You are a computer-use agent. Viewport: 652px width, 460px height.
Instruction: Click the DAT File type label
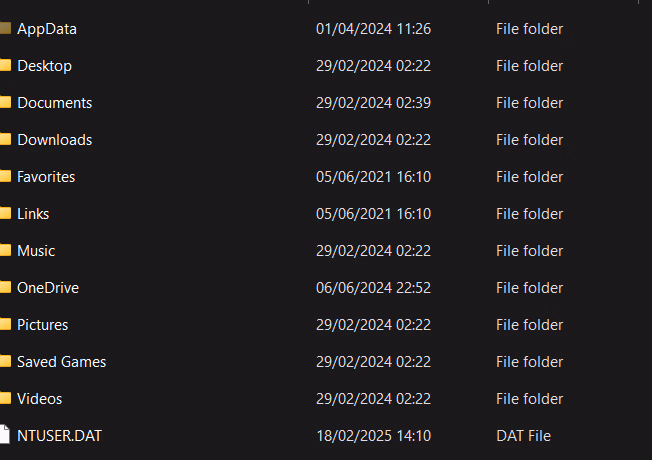point(523,436)
